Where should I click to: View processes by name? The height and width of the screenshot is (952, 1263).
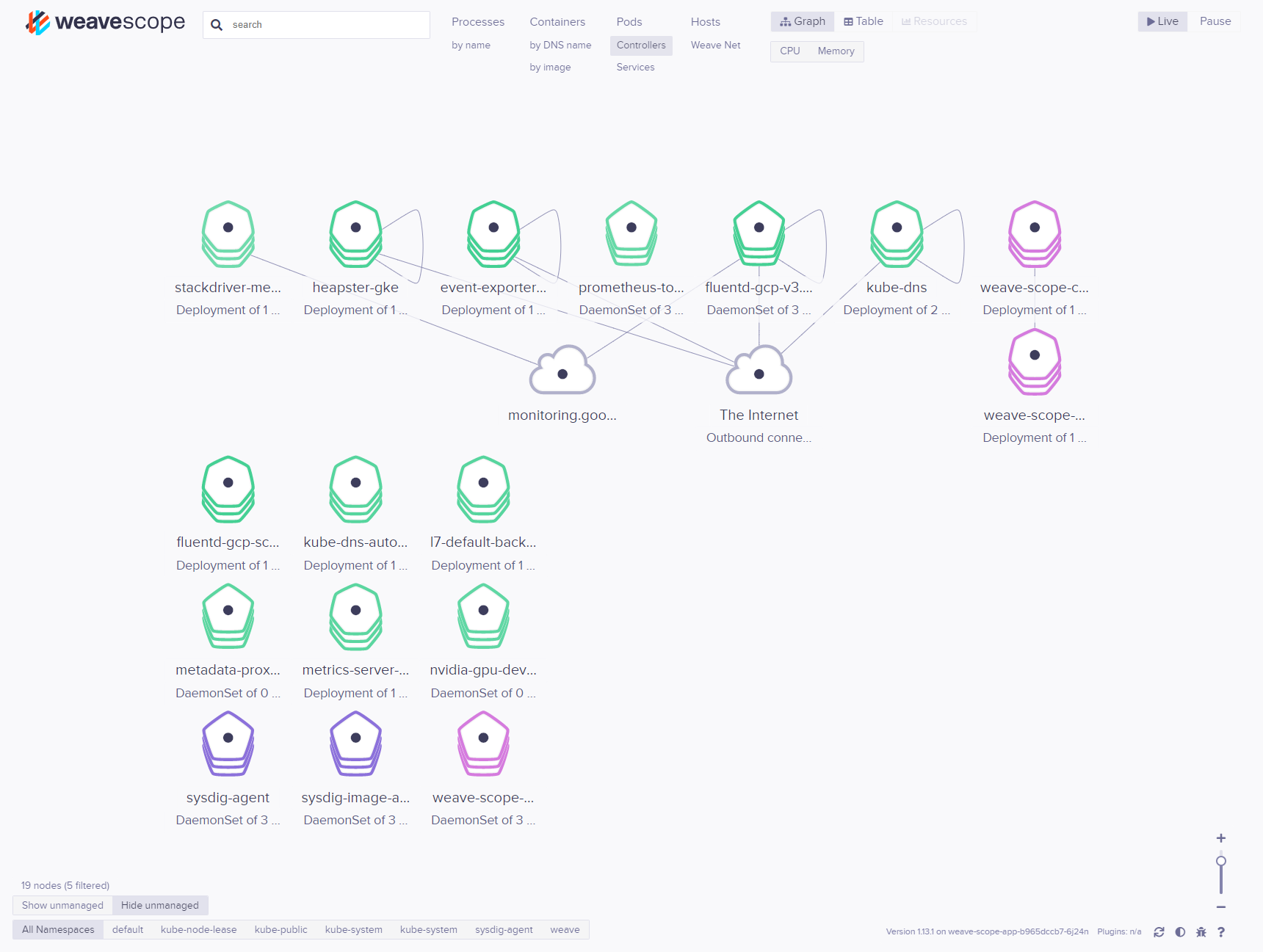click(471, 45)
